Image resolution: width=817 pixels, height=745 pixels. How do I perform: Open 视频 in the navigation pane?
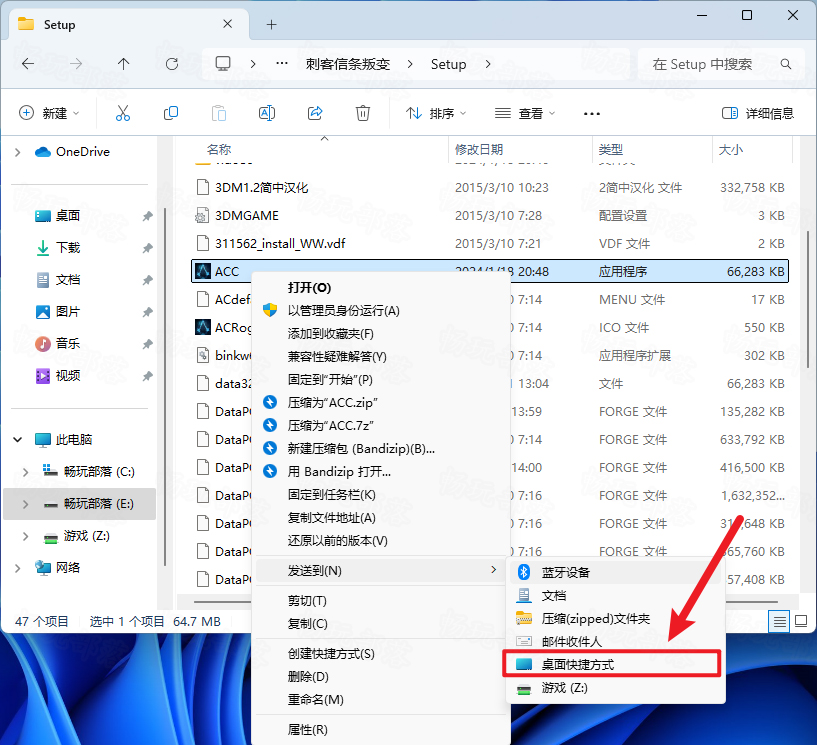68,376
